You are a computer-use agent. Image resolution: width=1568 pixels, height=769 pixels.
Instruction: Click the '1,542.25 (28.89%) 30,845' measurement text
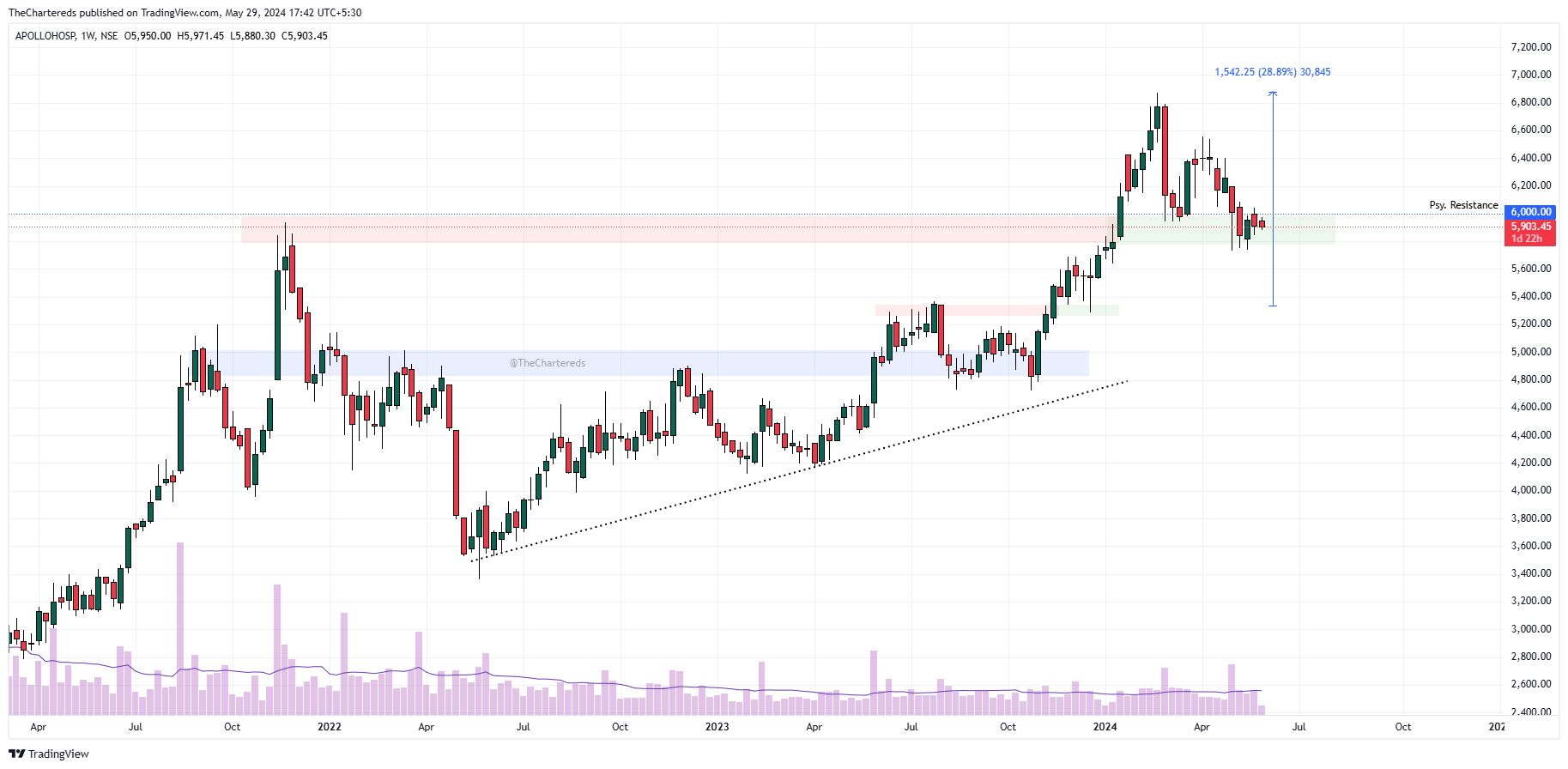point(1273,72)
